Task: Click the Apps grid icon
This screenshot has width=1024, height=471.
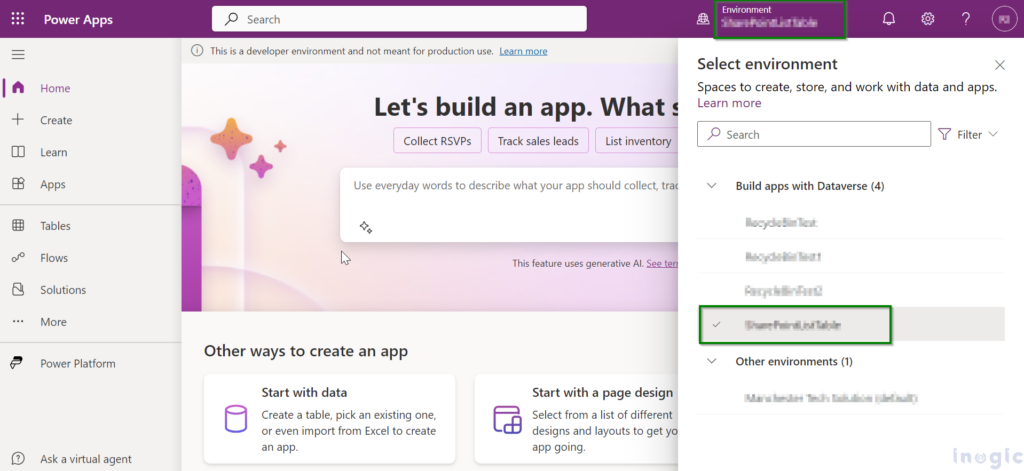Action: coord(18,184)
